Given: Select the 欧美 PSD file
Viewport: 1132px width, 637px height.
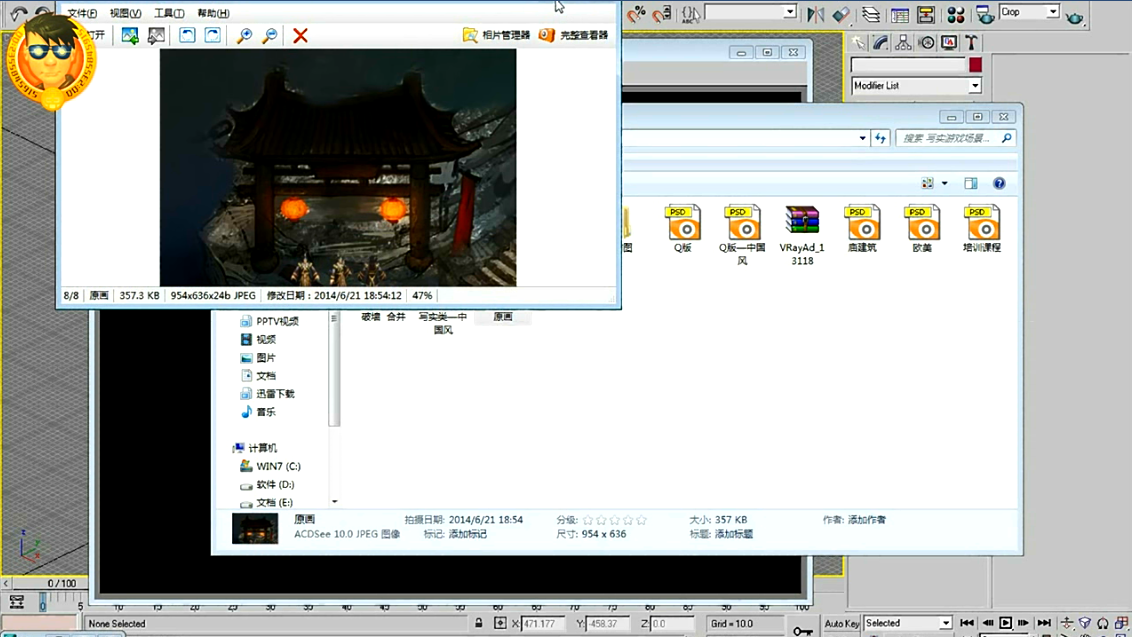Looking at the screenshot, I should 922,229.
